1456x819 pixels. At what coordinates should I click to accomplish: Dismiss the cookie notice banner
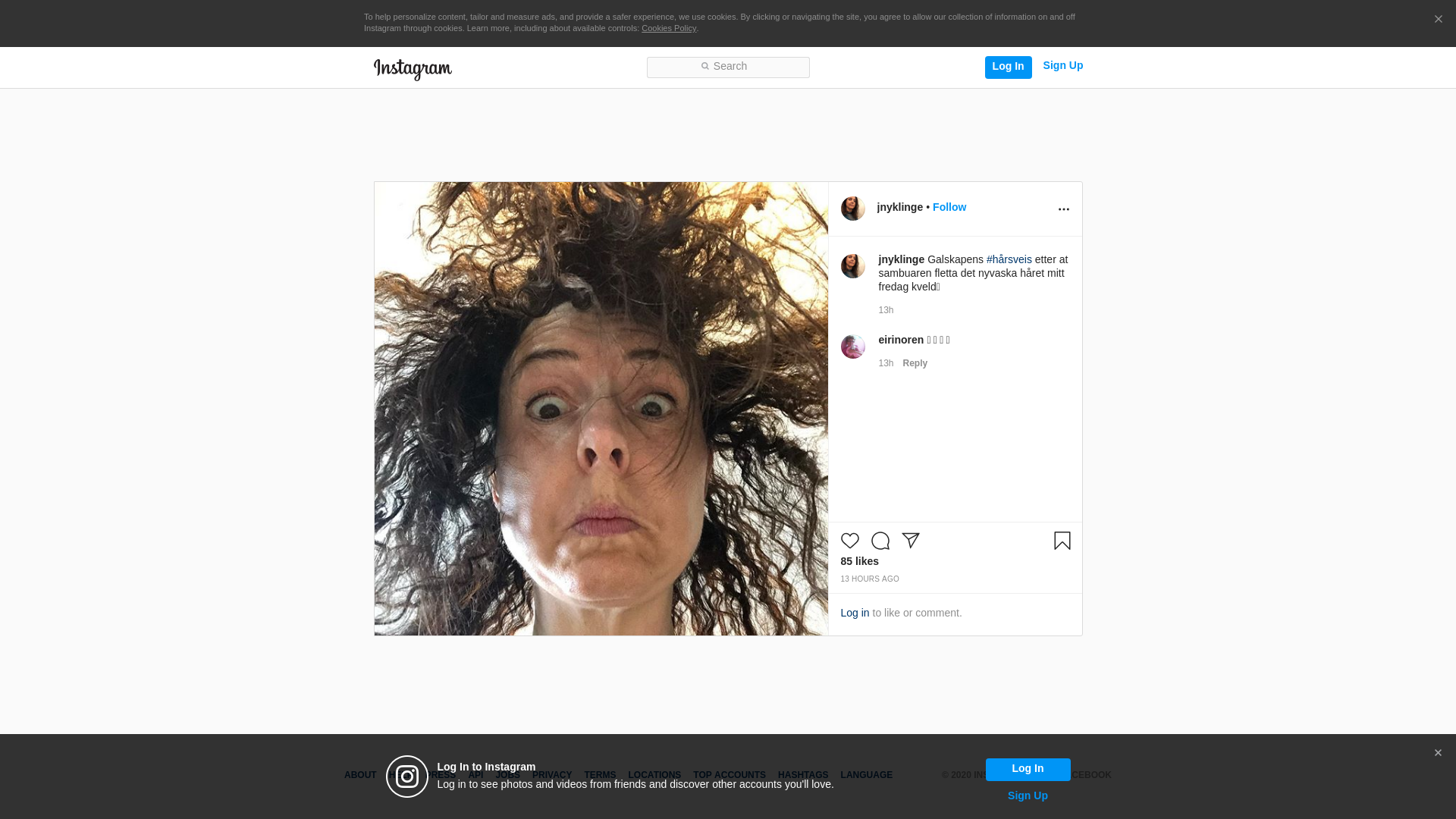pyautogui.click(x=1438, y=19)
